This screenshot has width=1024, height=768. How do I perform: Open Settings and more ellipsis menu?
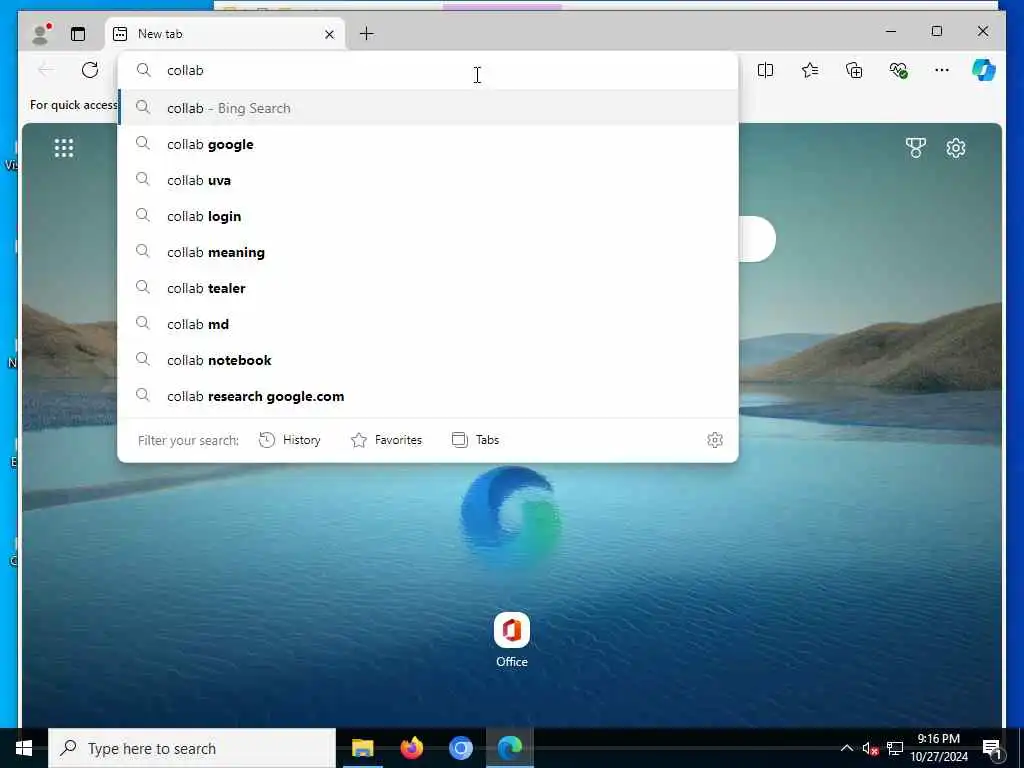pos(942,70)
